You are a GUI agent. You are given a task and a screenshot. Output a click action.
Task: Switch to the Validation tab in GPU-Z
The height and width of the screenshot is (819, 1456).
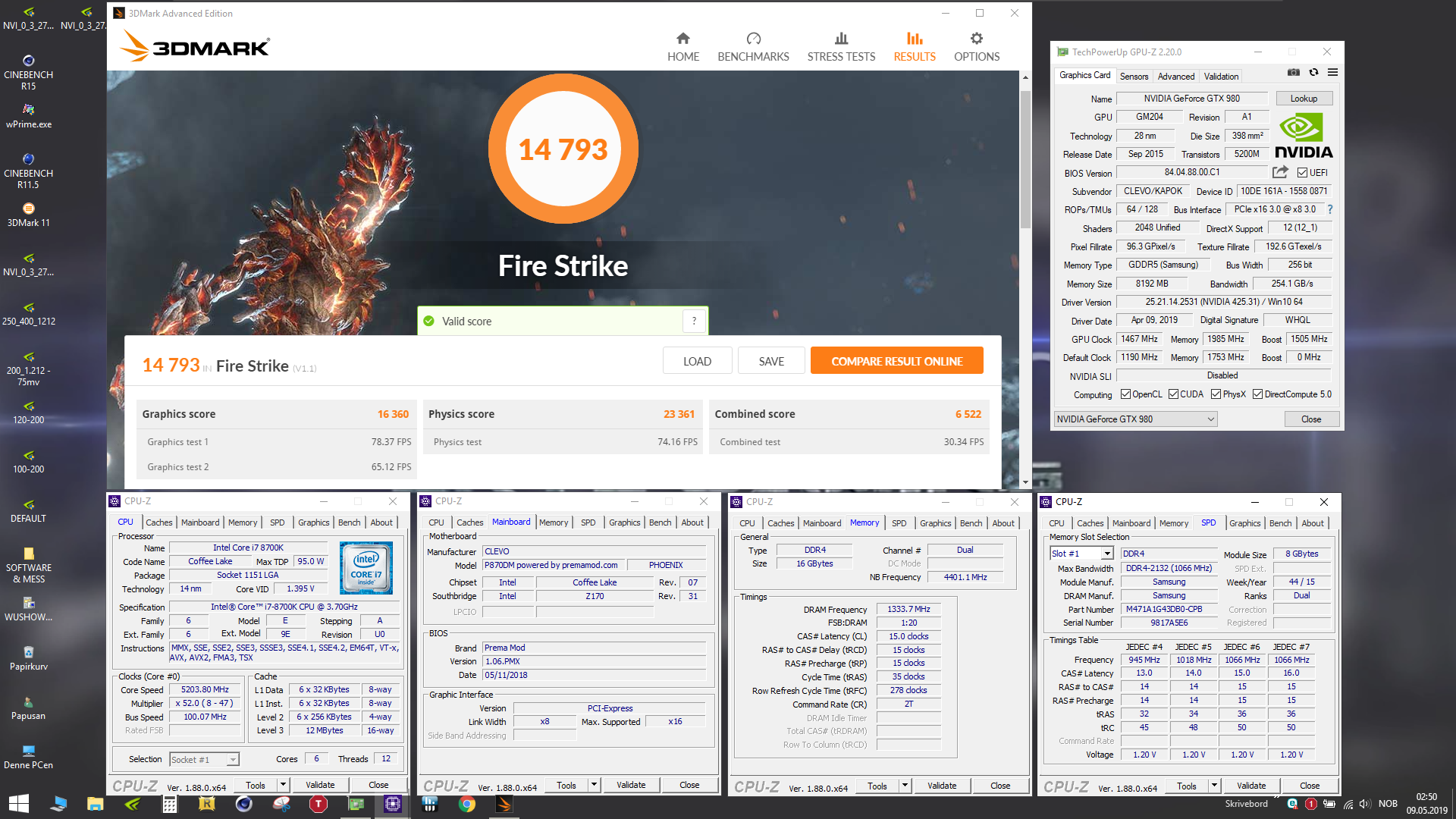pos(1221,77)
